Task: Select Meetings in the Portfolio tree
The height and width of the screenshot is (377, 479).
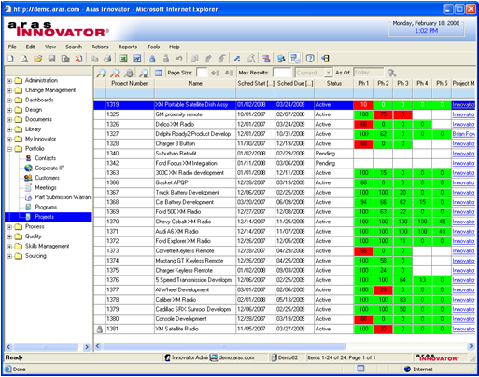Action: coord(45,187)
